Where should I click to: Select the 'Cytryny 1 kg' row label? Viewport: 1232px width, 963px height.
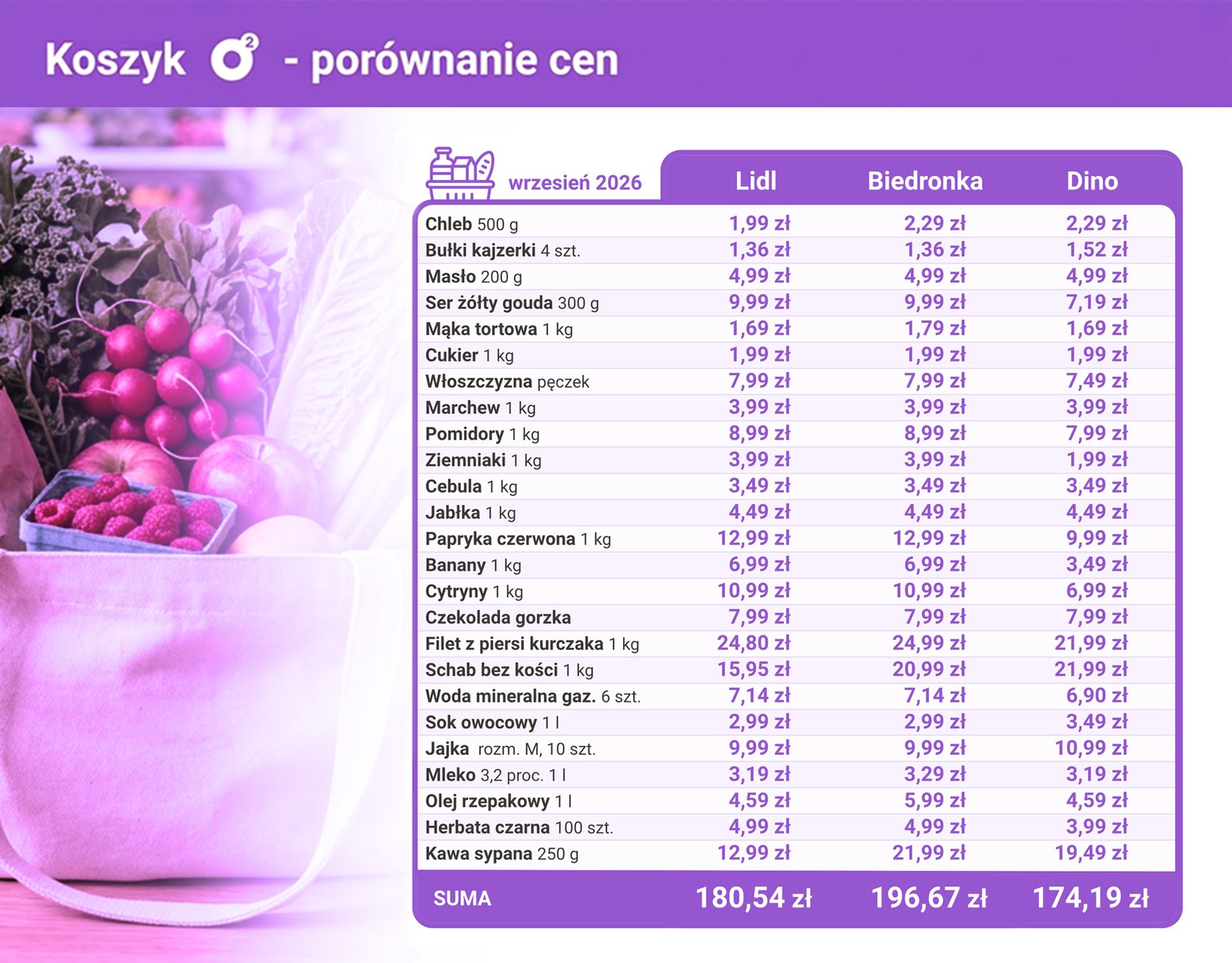point(474,591)
